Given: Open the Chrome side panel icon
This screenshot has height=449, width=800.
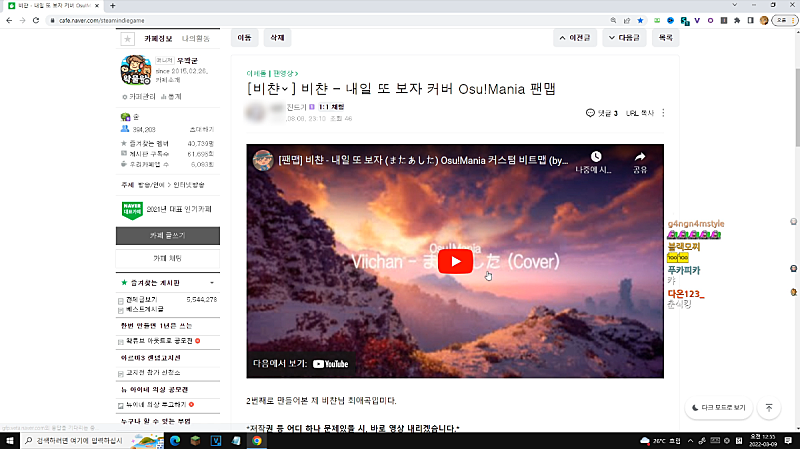Looking at the screenshot, I should (x=751, y=20).
